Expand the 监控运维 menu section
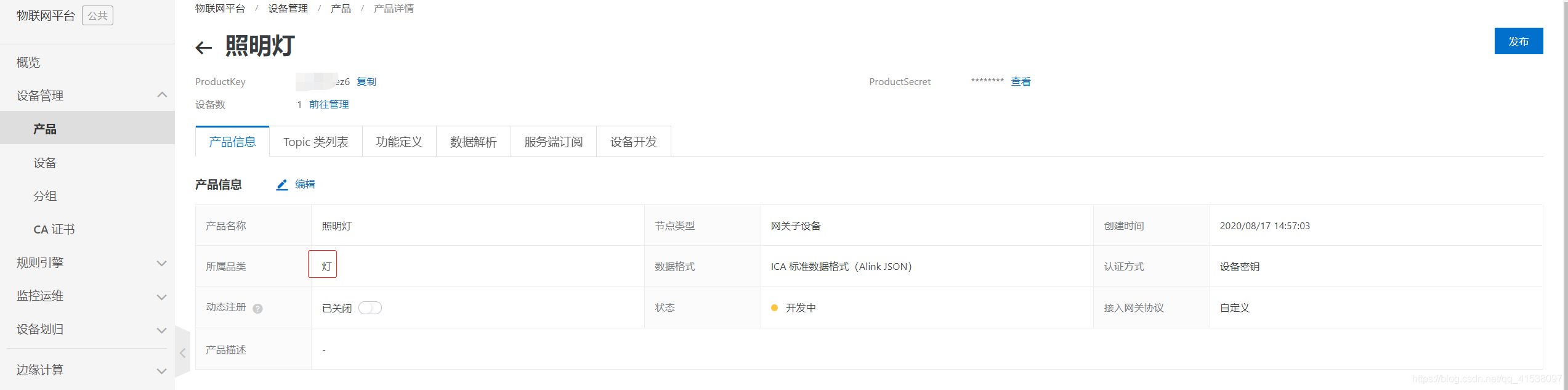 click(x=162, y=297)
